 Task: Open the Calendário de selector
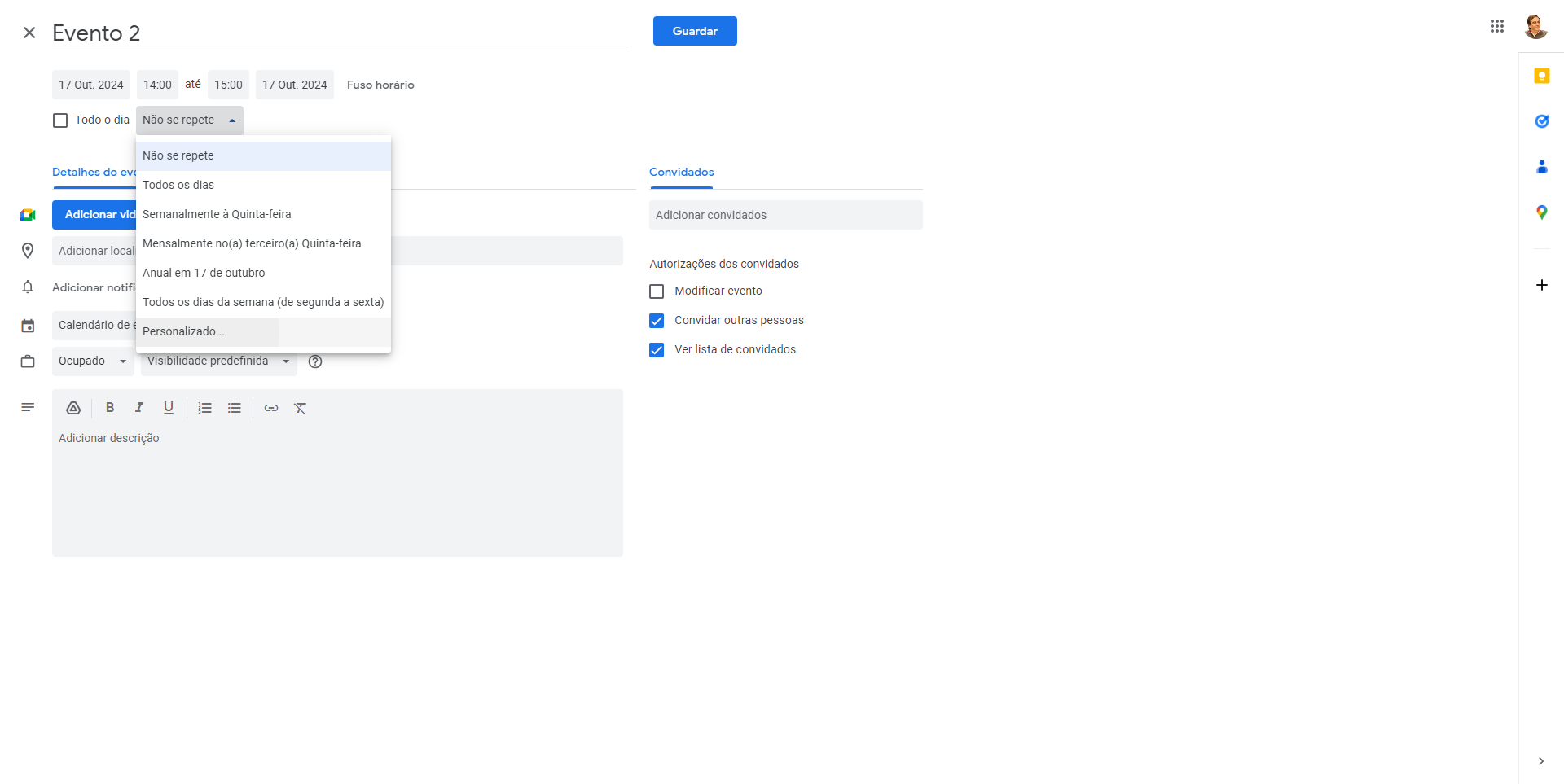tap(94, 326)
